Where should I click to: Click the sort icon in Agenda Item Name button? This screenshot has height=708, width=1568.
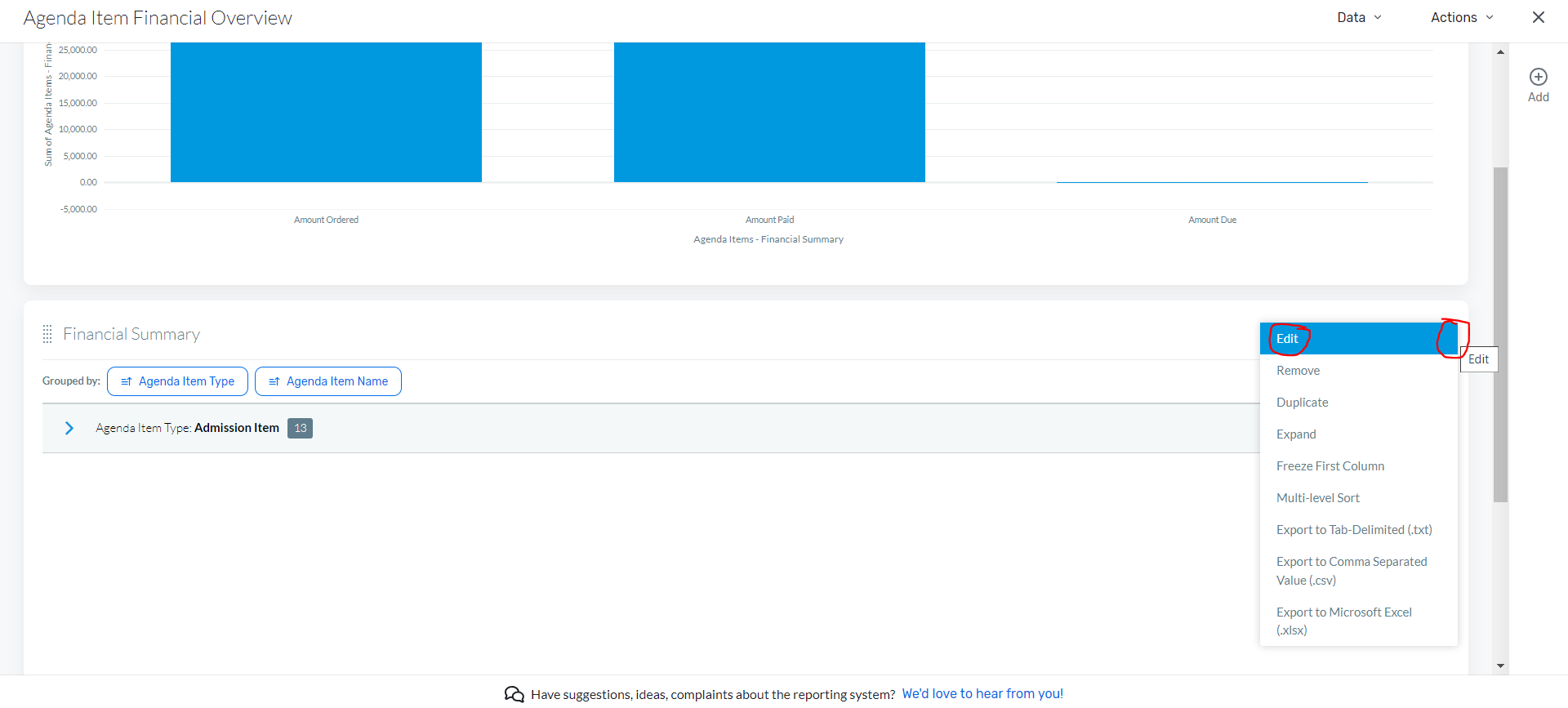click(x=274, y=381)
